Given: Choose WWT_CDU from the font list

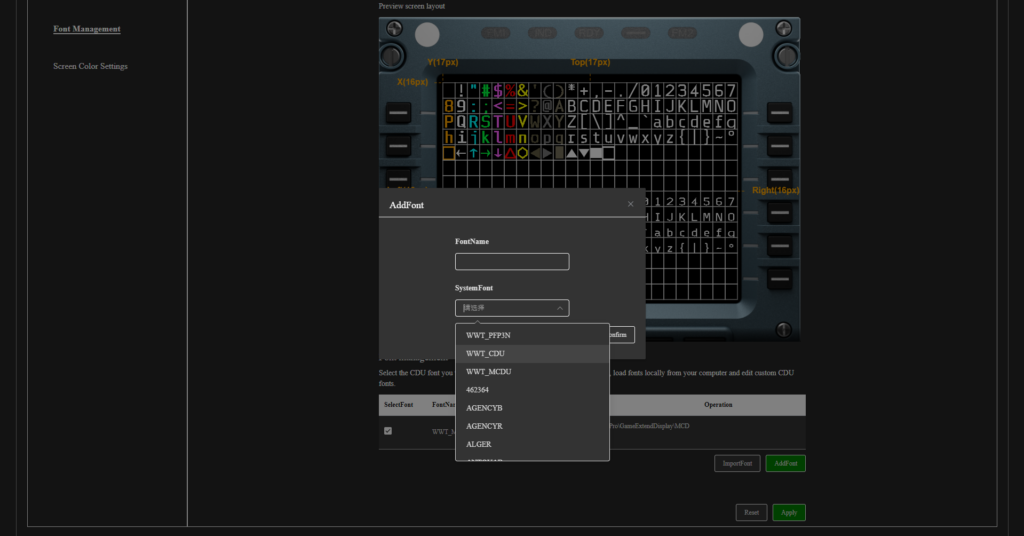Looking at the screenshot, I should [532, 354].
